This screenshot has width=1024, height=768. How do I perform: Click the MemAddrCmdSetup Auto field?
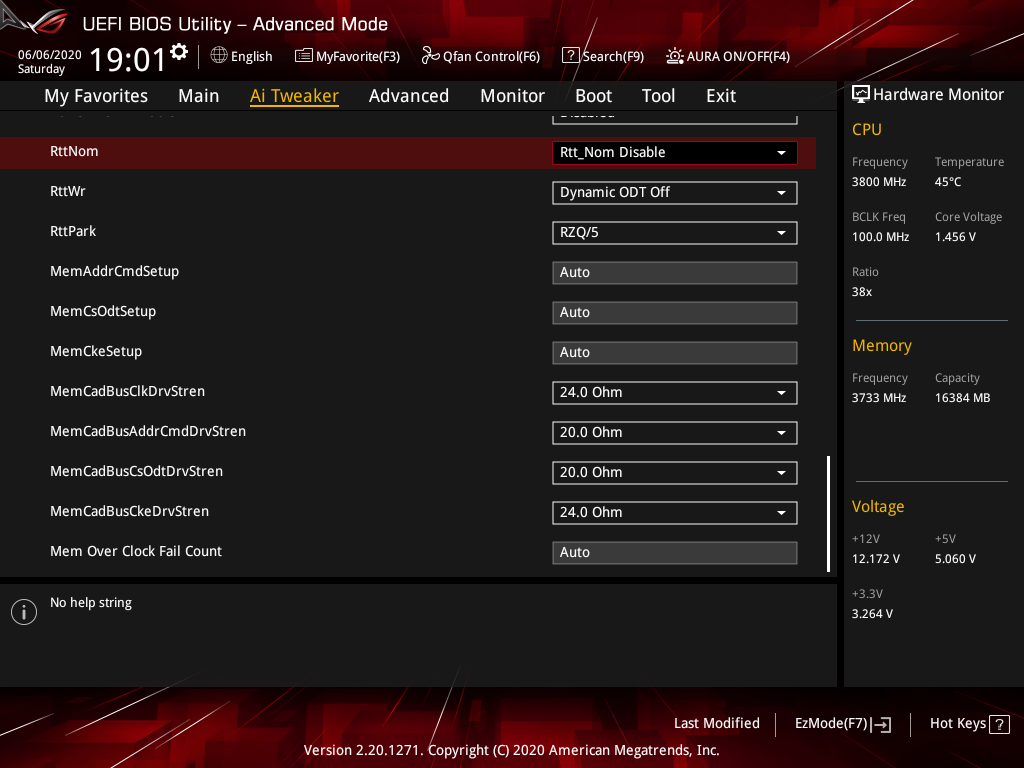[675, 272]
